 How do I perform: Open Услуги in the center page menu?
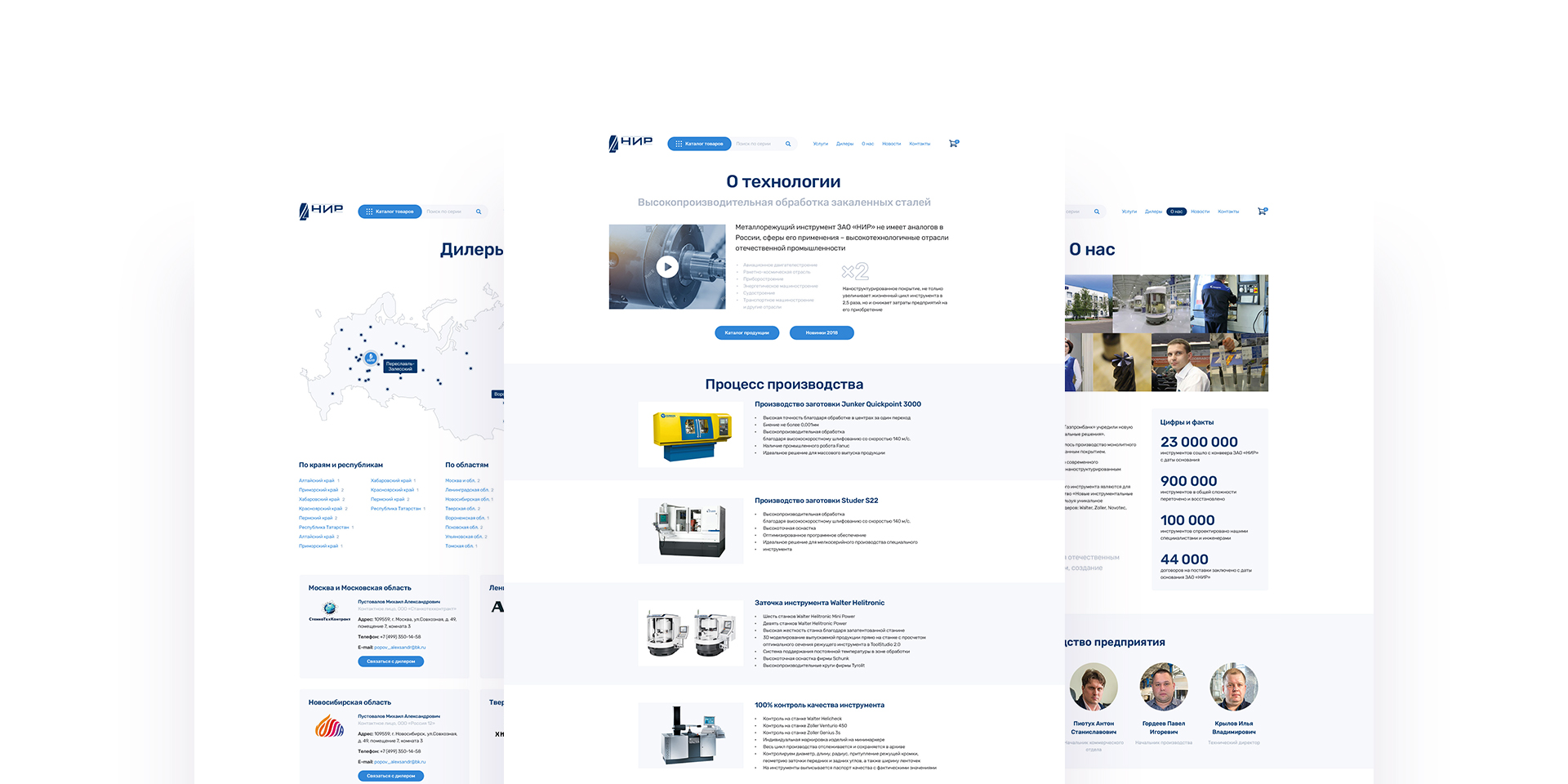tap(821, 144)
